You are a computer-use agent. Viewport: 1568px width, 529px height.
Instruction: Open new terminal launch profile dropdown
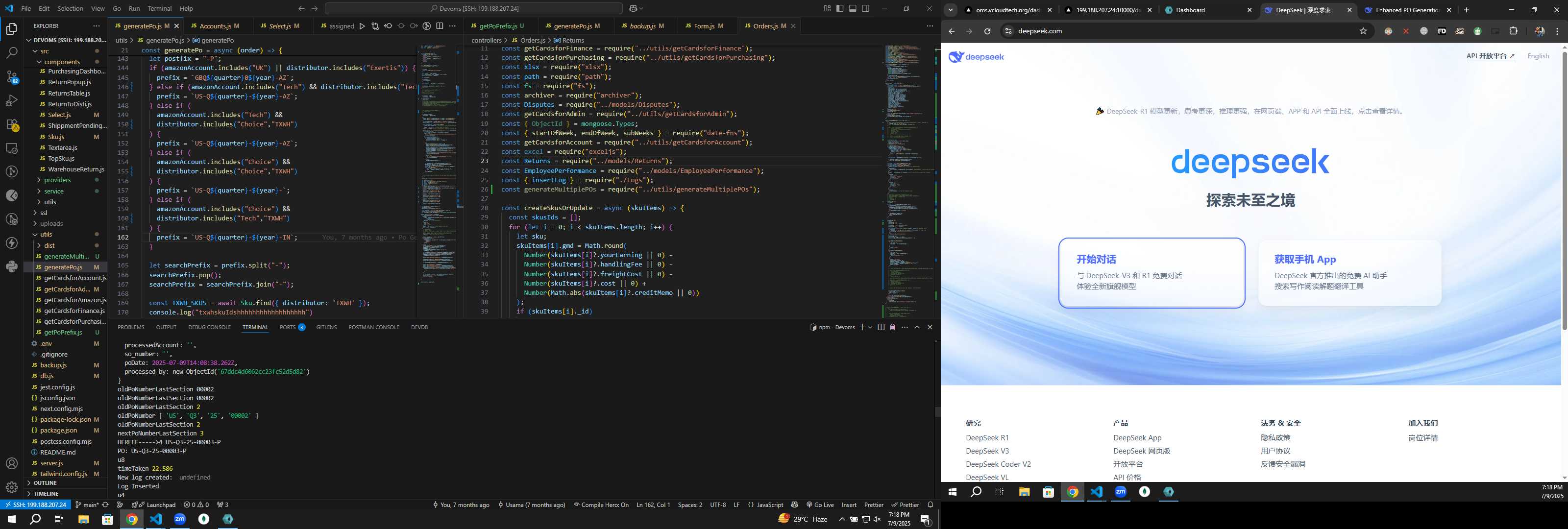[870, 328]
